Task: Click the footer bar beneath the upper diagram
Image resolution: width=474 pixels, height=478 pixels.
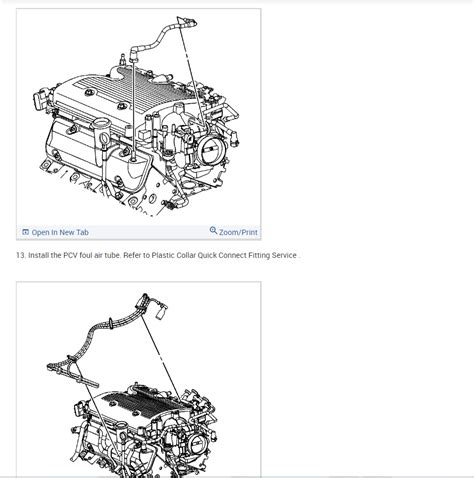Action: [x=139, y=232]
